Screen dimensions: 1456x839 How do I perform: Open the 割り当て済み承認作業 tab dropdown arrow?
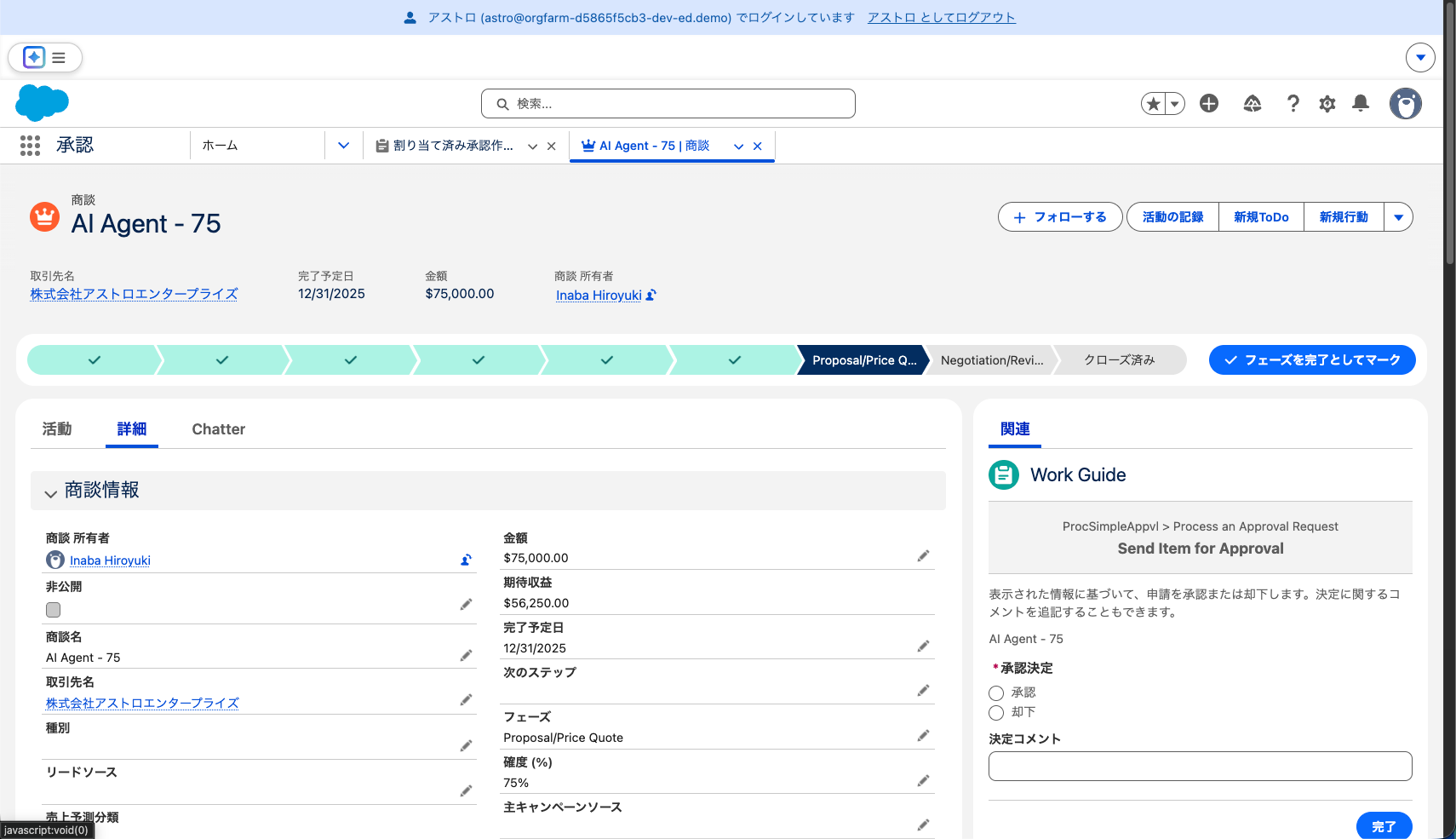point(532,147)
